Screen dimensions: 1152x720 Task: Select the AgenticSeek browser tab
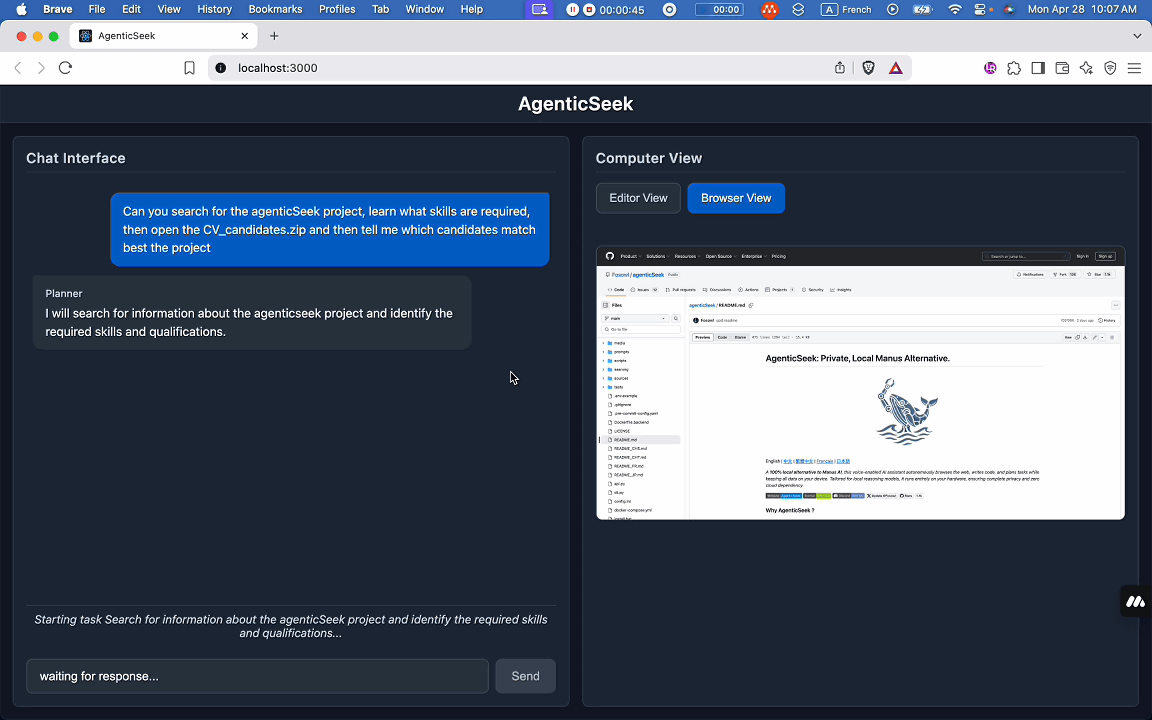(162, 36)
